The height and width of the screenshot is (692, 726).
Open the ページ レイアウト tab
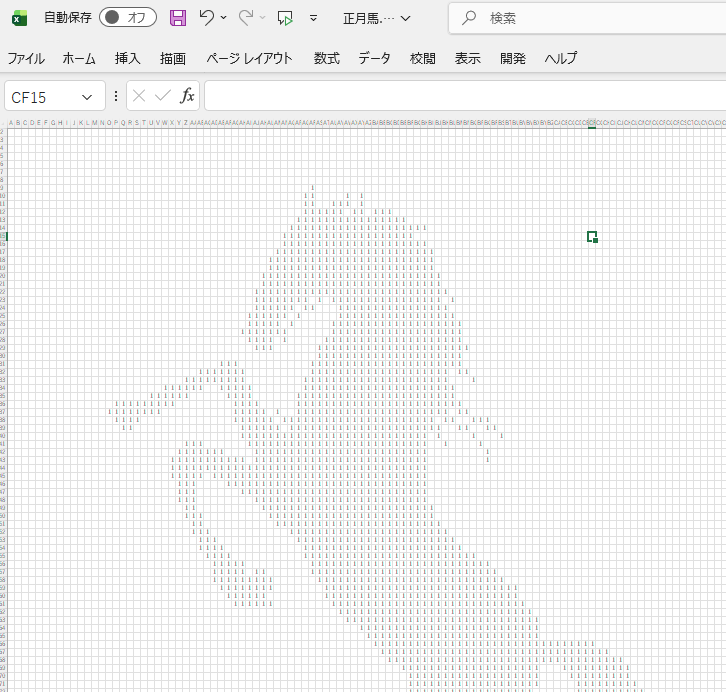pyautogui.click(x=249, y=58)
